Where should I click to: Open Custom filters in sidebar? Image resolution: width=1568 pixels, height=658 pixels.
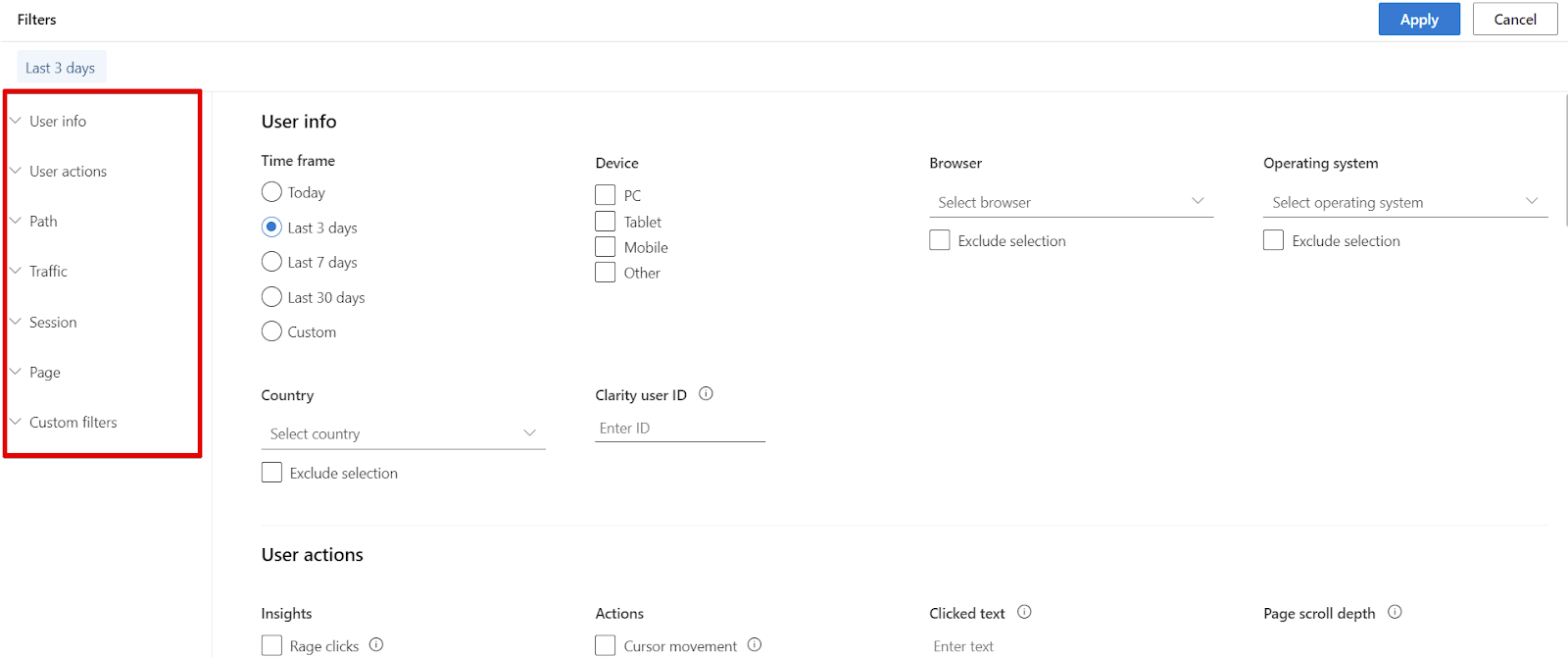coord(73,422)
